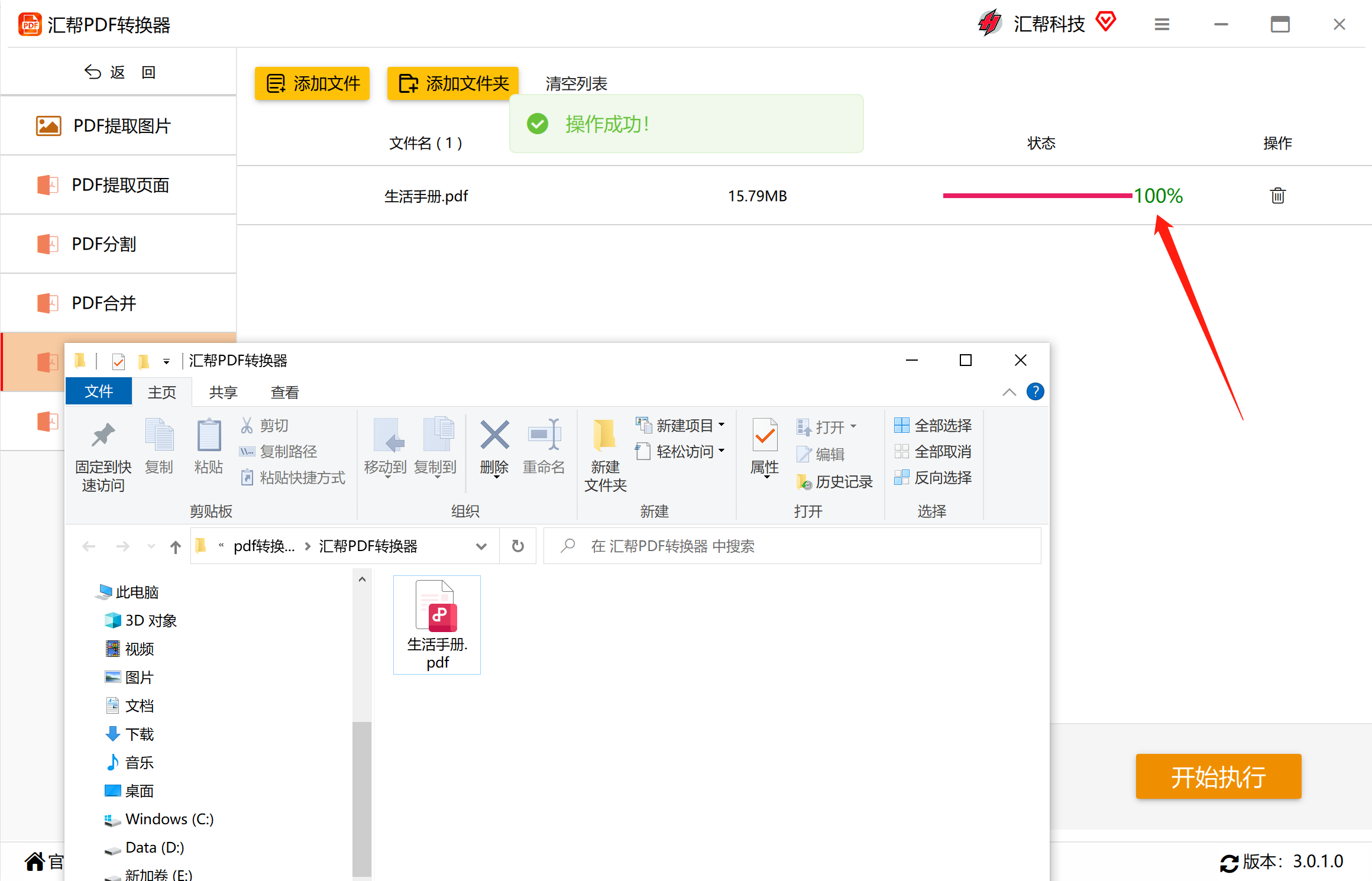Open the 文件 tab in Explorer
The height and width of the screenshot is (881, 1372).
tap(99, 391)
